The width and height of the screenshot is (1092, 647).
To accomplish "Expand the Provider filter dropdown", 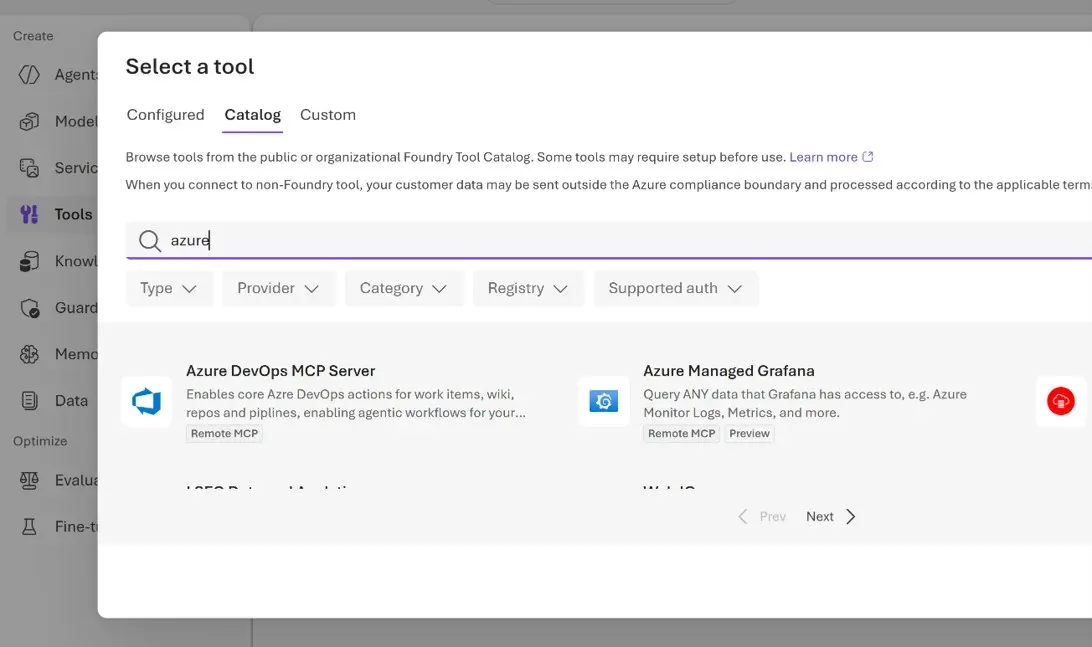I will pyautogui.click(x=279, y=288).
